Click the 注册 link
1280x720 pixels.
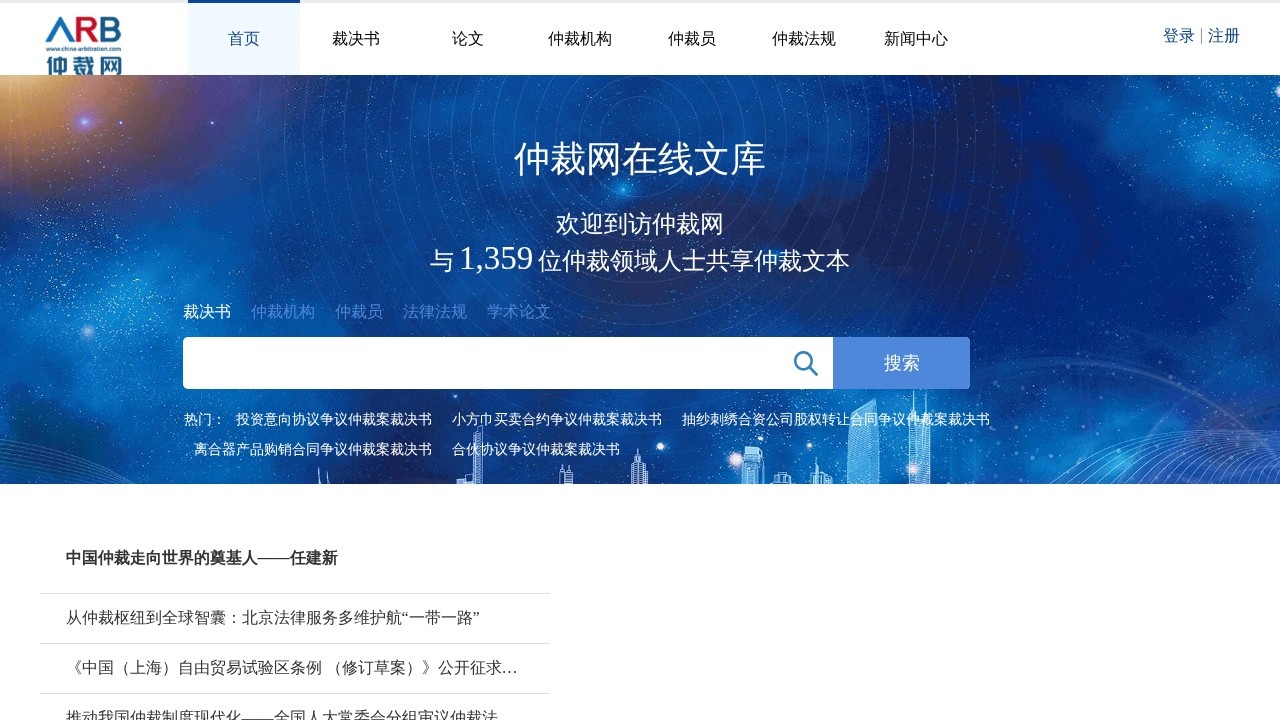[x=1224, y=36]
